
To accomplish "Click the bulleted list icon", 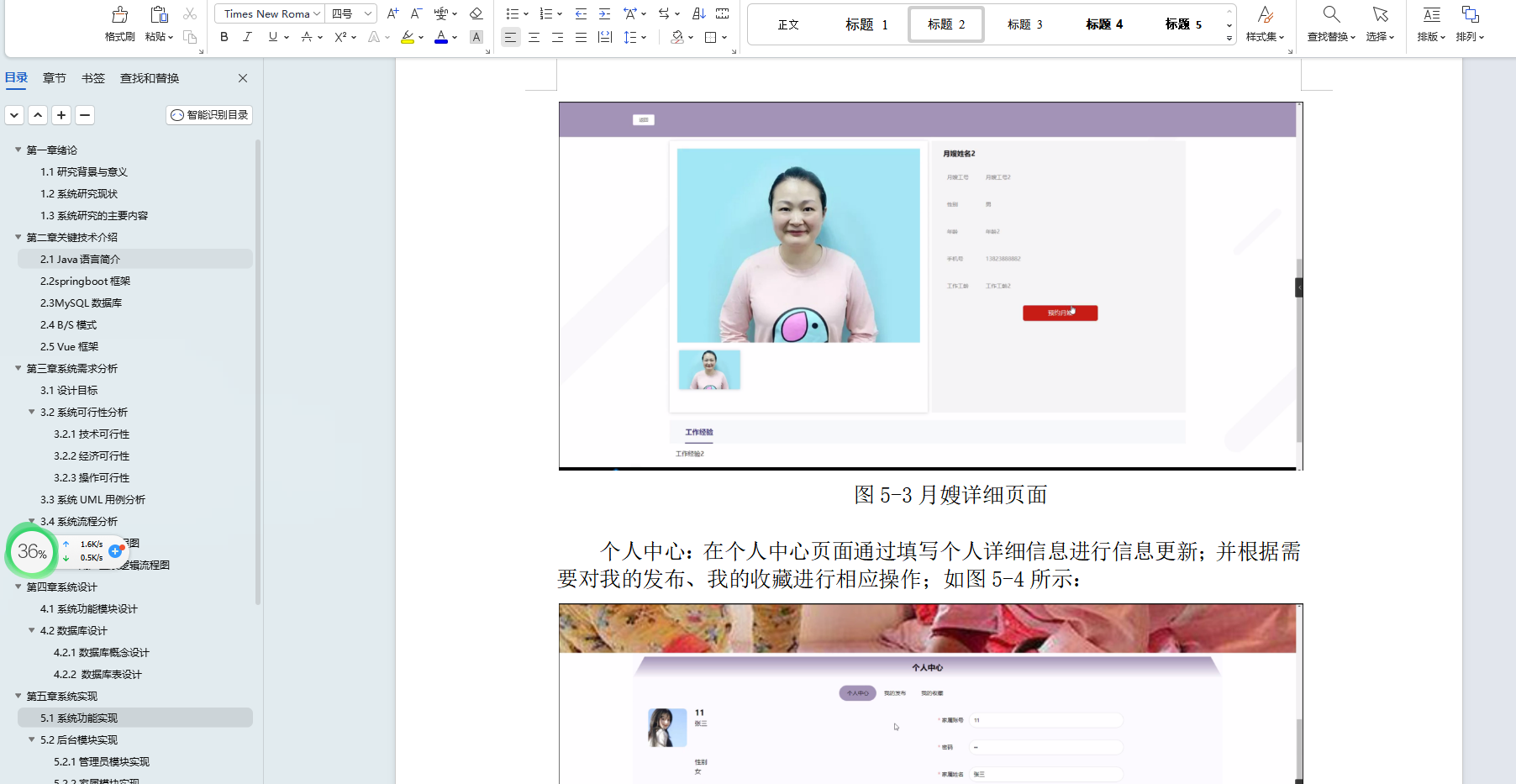I will pos(511,13).
